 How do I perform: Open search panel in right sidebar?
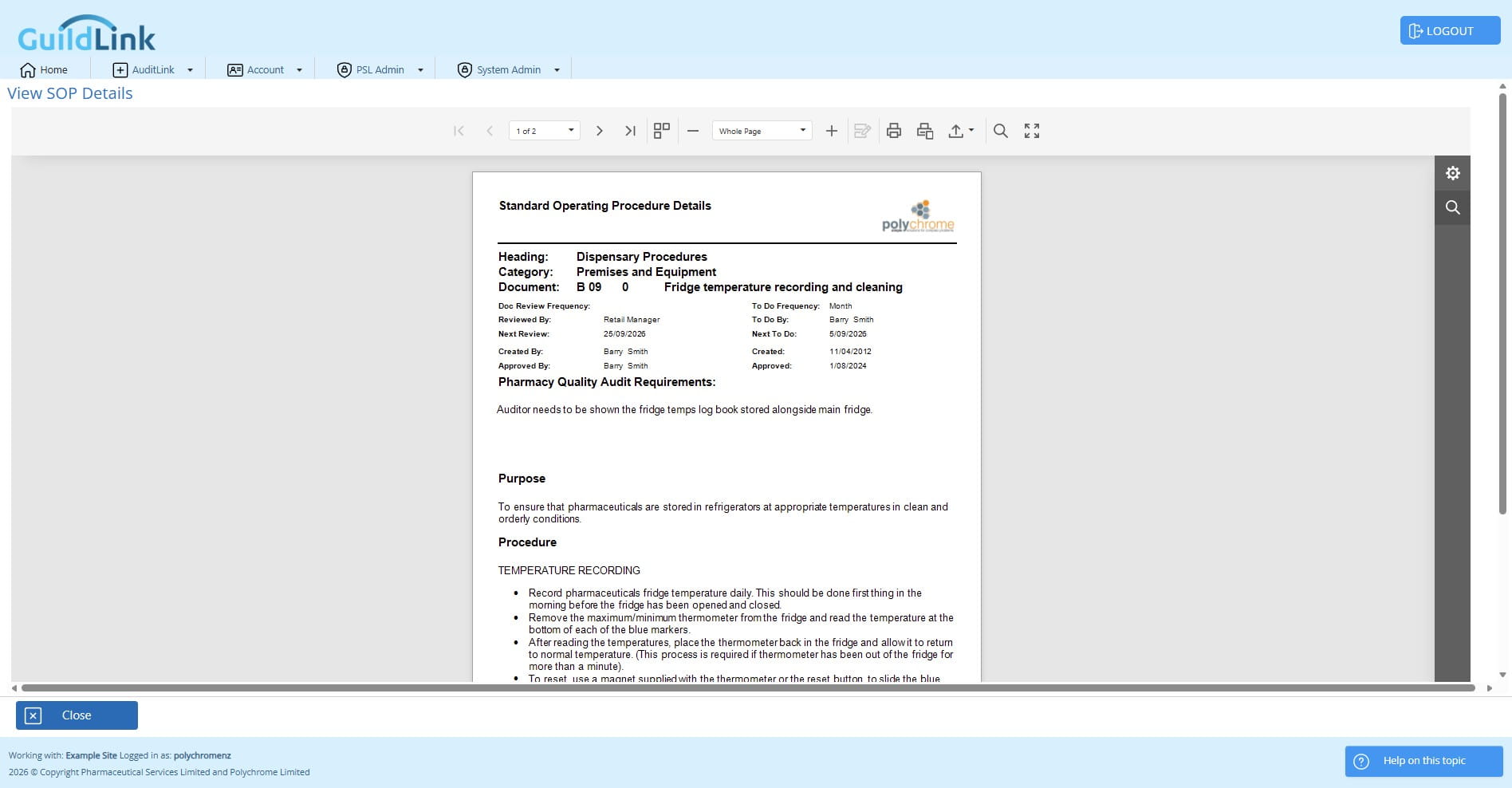[1452, 207]
